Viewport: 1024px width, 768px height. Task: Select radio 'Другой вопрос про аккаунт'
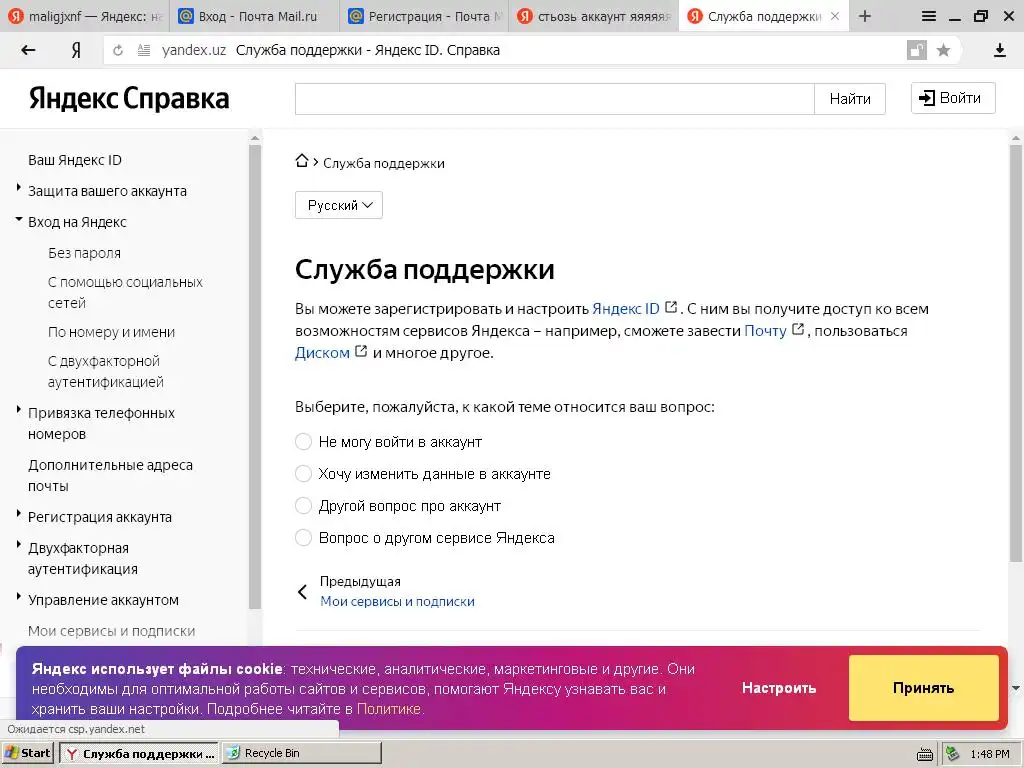(303, 505)
